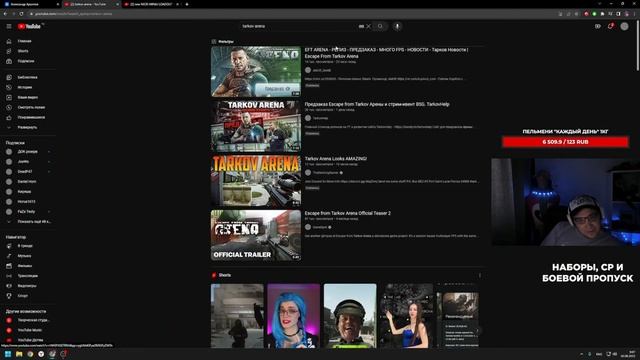Open the first Short with dark soldier
Viewport: 640px width, 360px height.
[237, 316]
